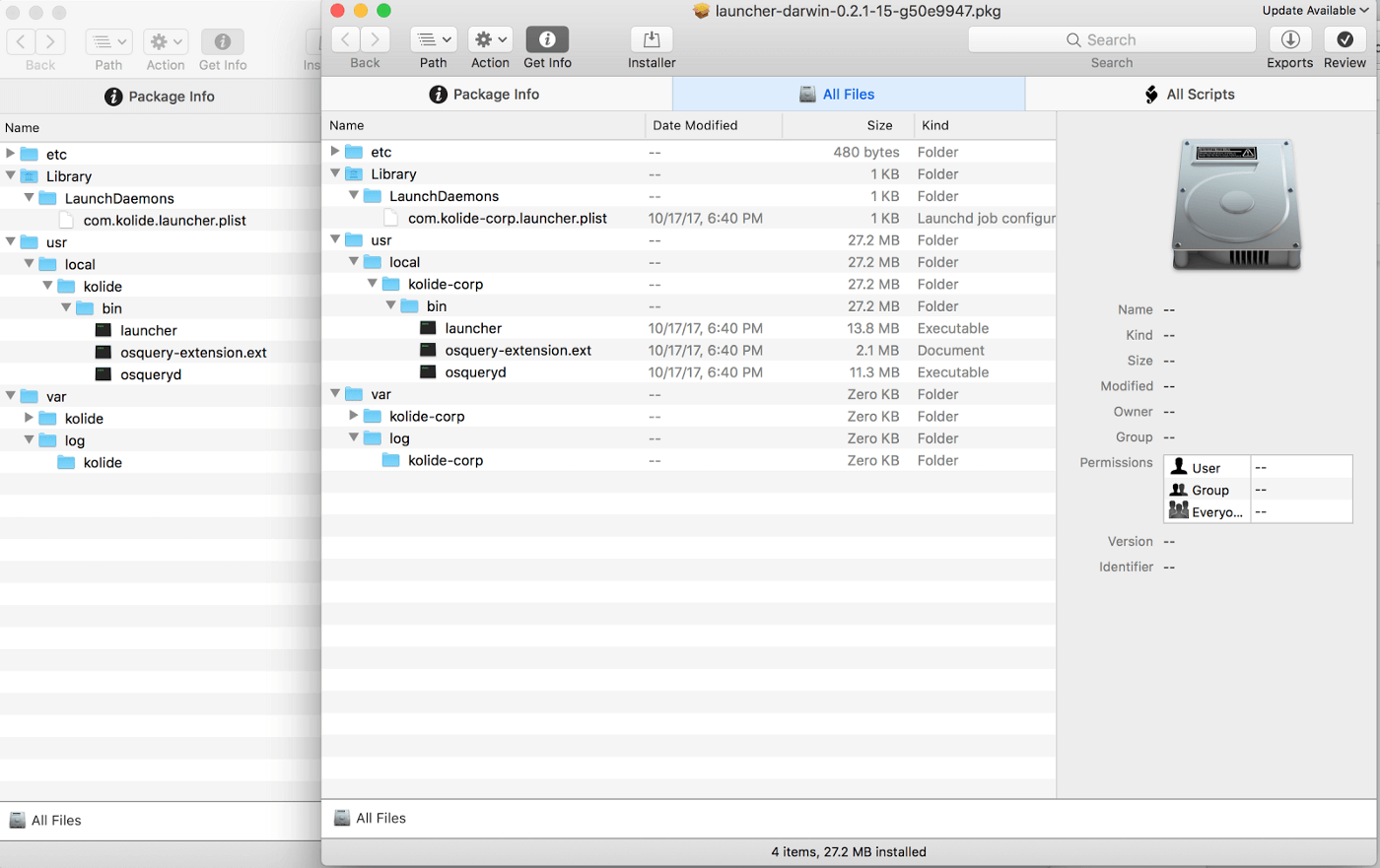
Task: Click the Everyone permissions row
Action: 1258,511
